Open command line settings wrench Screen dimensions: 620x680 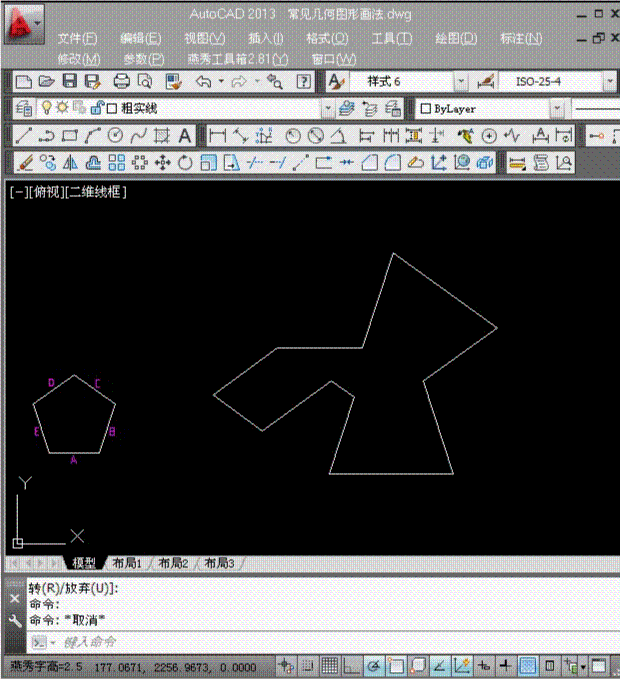tap(15, 621)
